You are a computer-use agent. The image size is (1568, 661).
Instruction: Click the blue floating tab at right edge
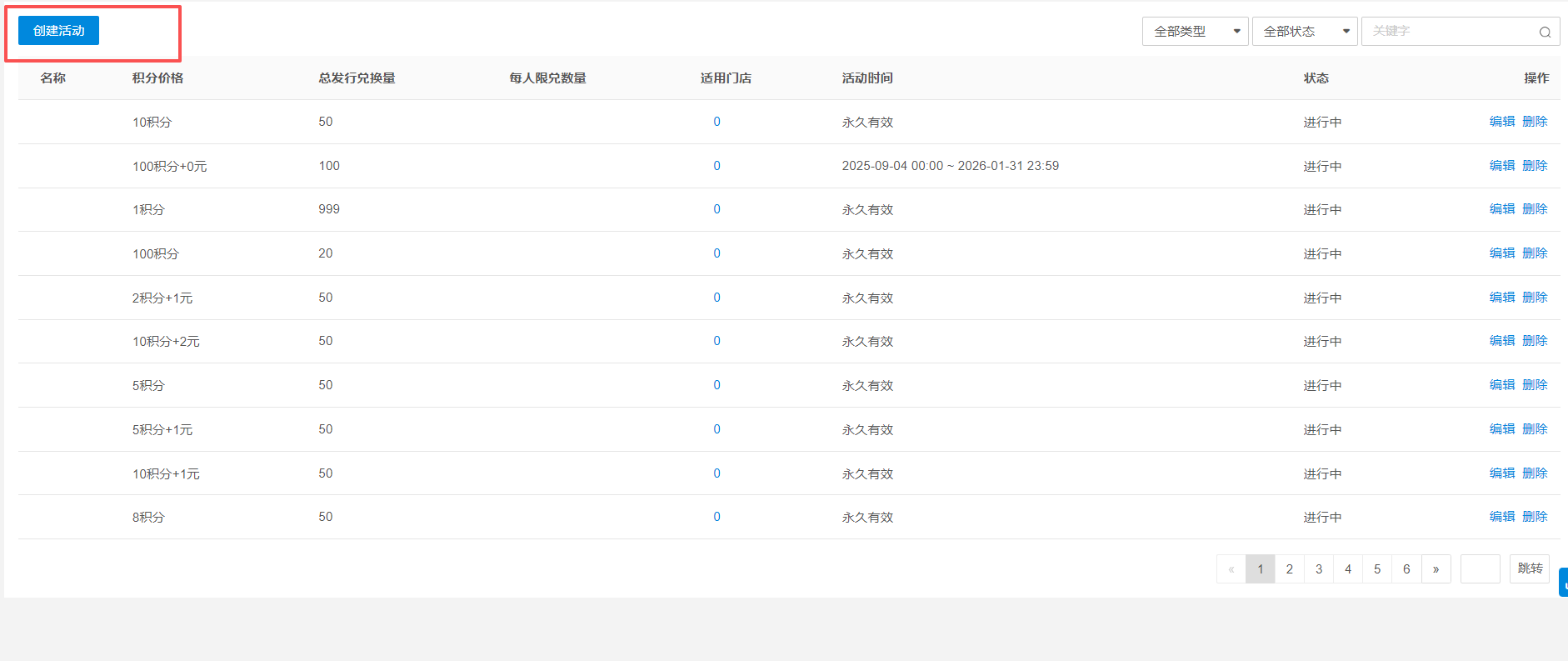[x=1563, y=583]
